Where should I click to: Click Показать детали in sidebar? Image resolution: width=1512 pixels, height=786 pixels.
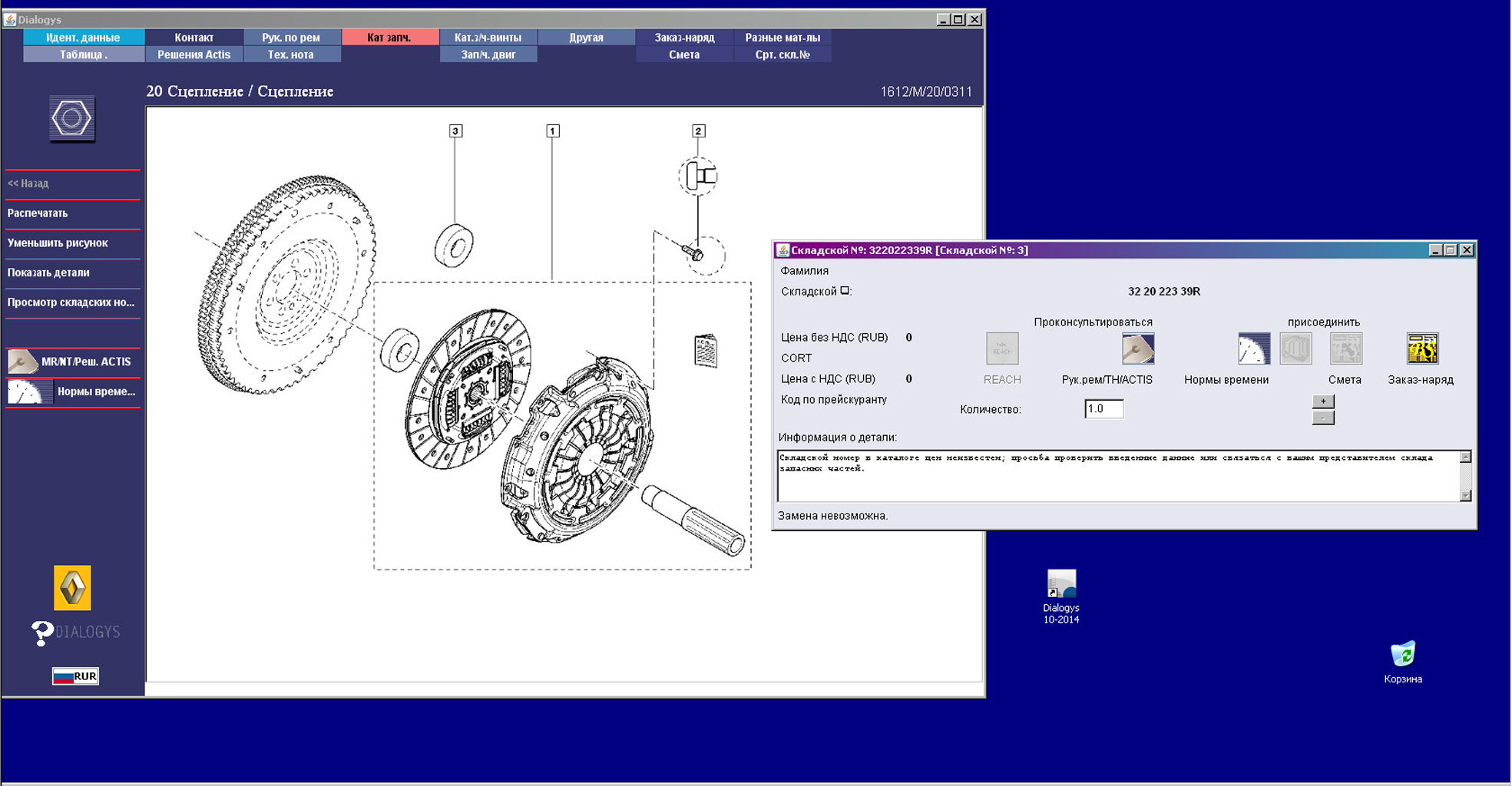[48, 272]
